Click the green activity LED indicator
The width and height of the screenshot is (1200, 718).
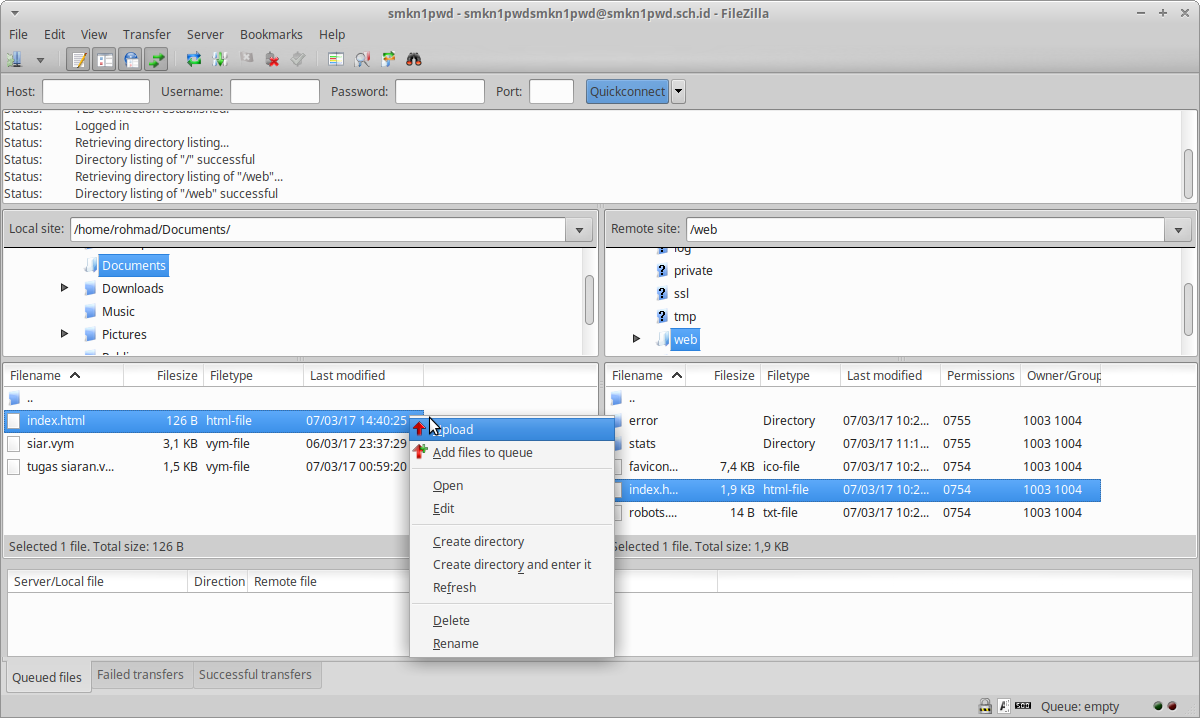tap(1157, 706)
